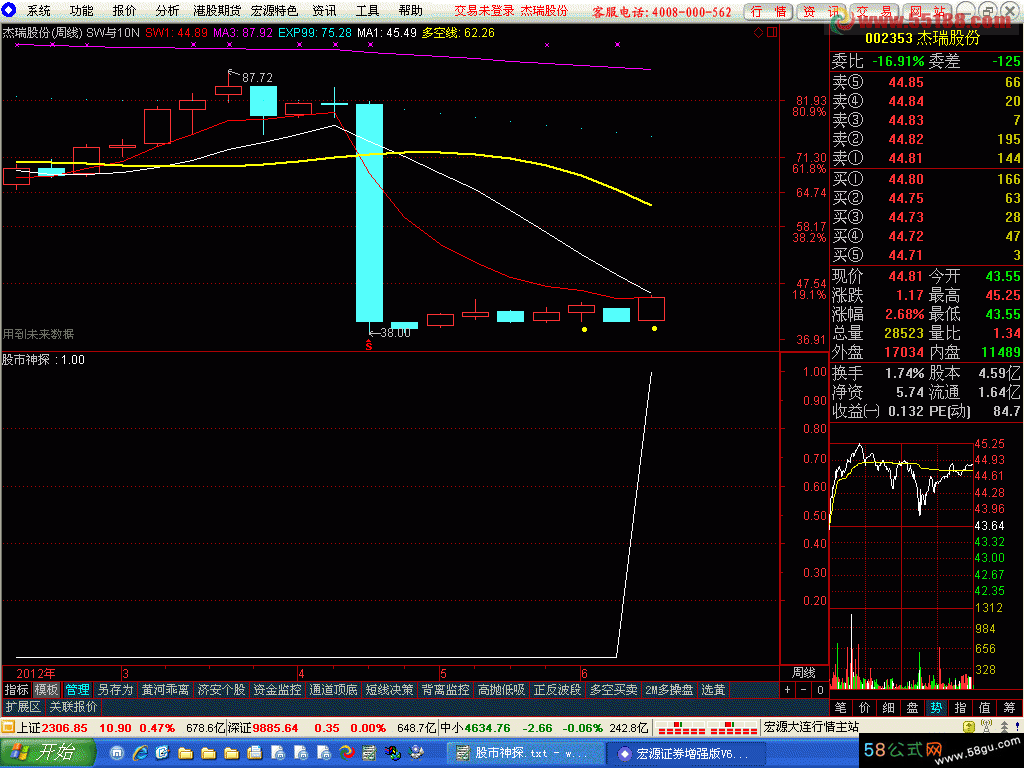Select the 指标 tab at bottom left
The width and height of the screenshot is (1024, 768).
[x=16, y=690]
